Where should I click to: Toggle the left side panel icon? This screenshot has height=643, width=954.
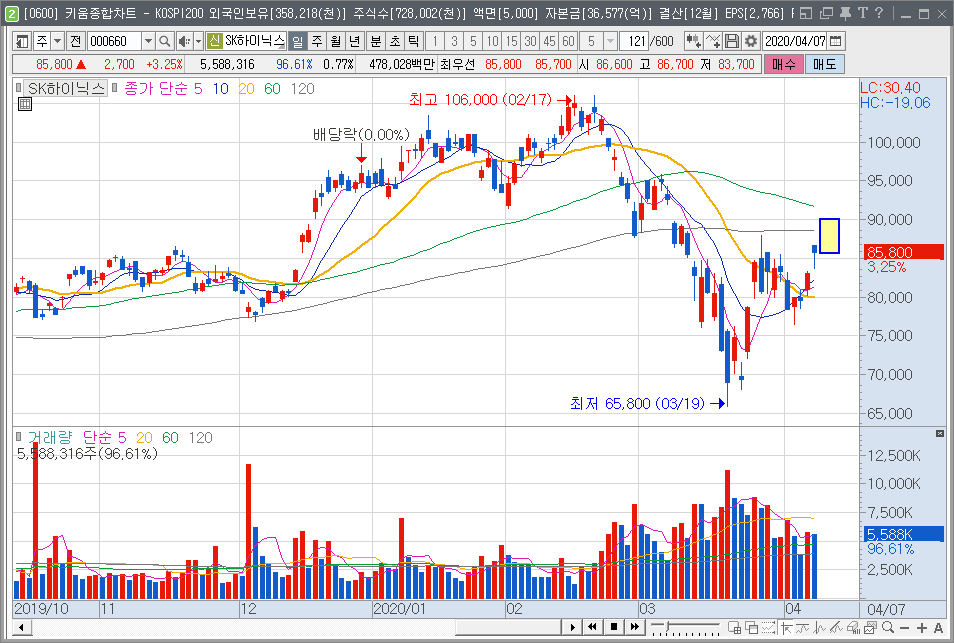point(22,41)
